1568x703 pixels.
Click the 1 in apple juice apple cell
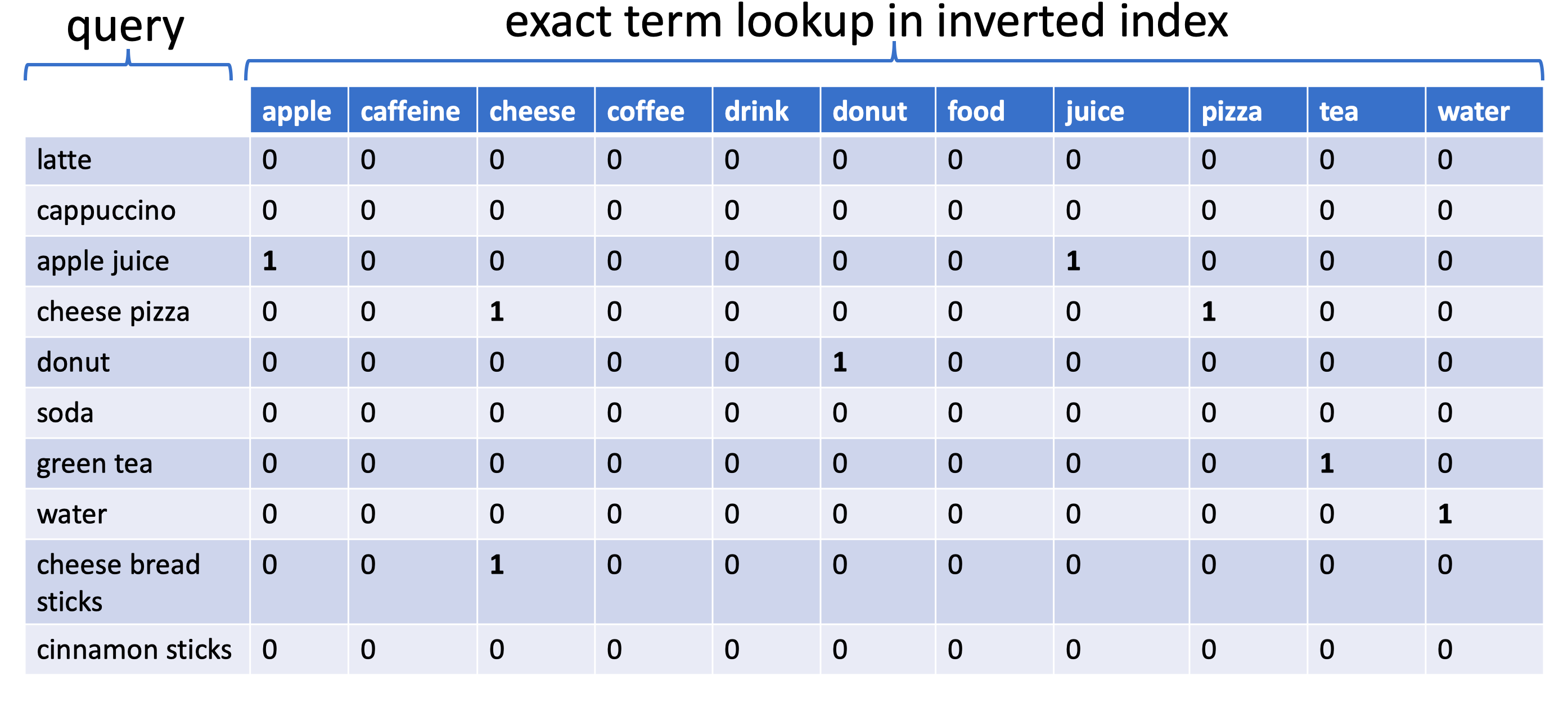point(269,261)
